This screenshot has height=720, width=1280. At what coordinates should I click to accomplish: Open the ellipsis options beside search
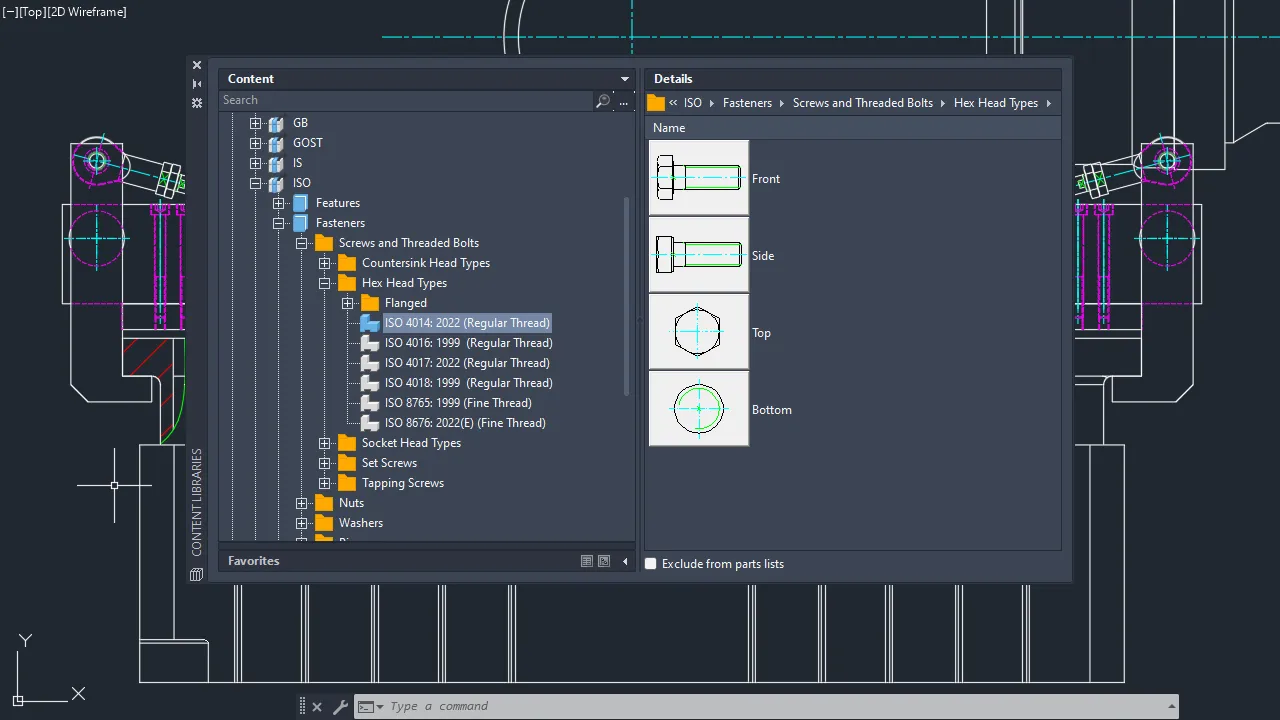pos(624,101)
